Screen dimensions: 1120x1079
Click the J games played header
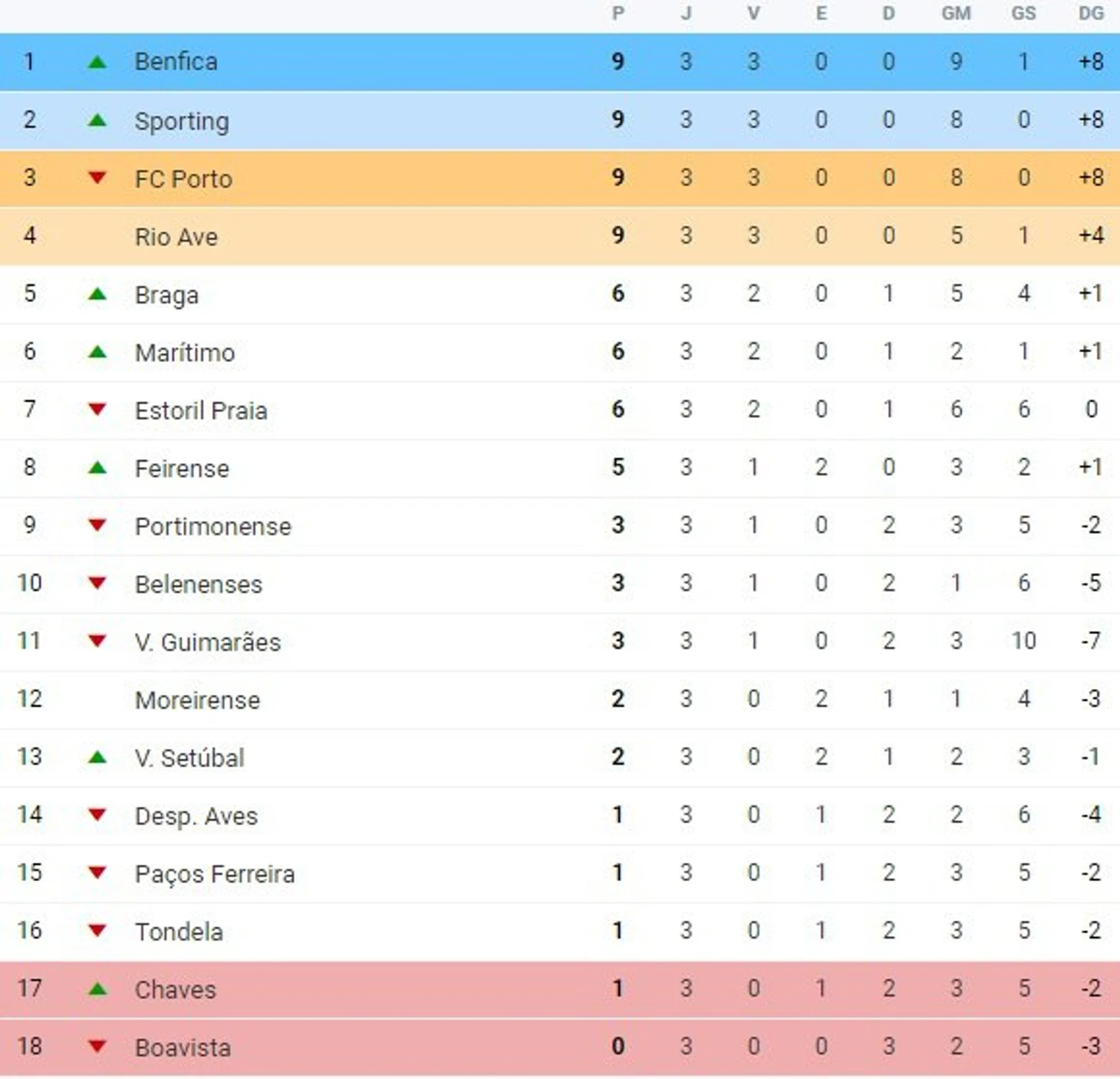pyautogui.click(x=686, y=14)
